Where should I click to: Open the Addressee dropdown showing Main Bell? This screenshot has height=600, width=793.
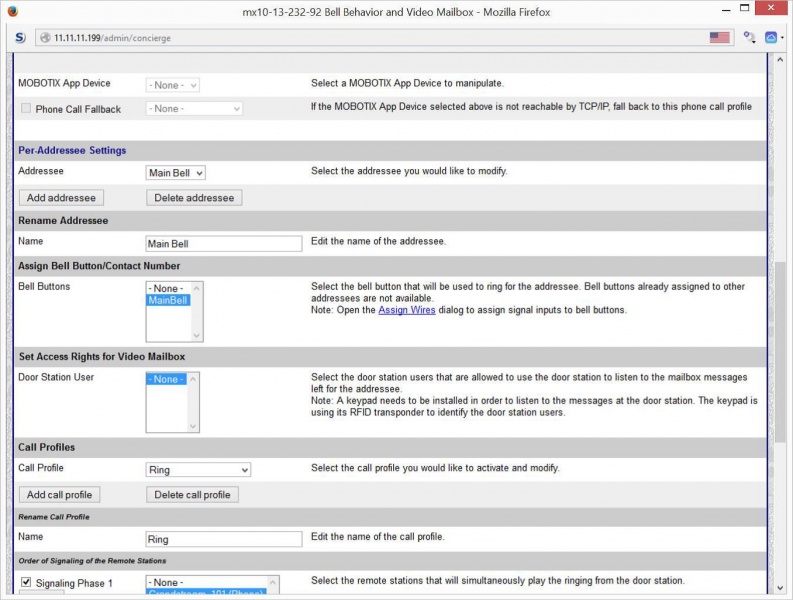pos(175,173)
